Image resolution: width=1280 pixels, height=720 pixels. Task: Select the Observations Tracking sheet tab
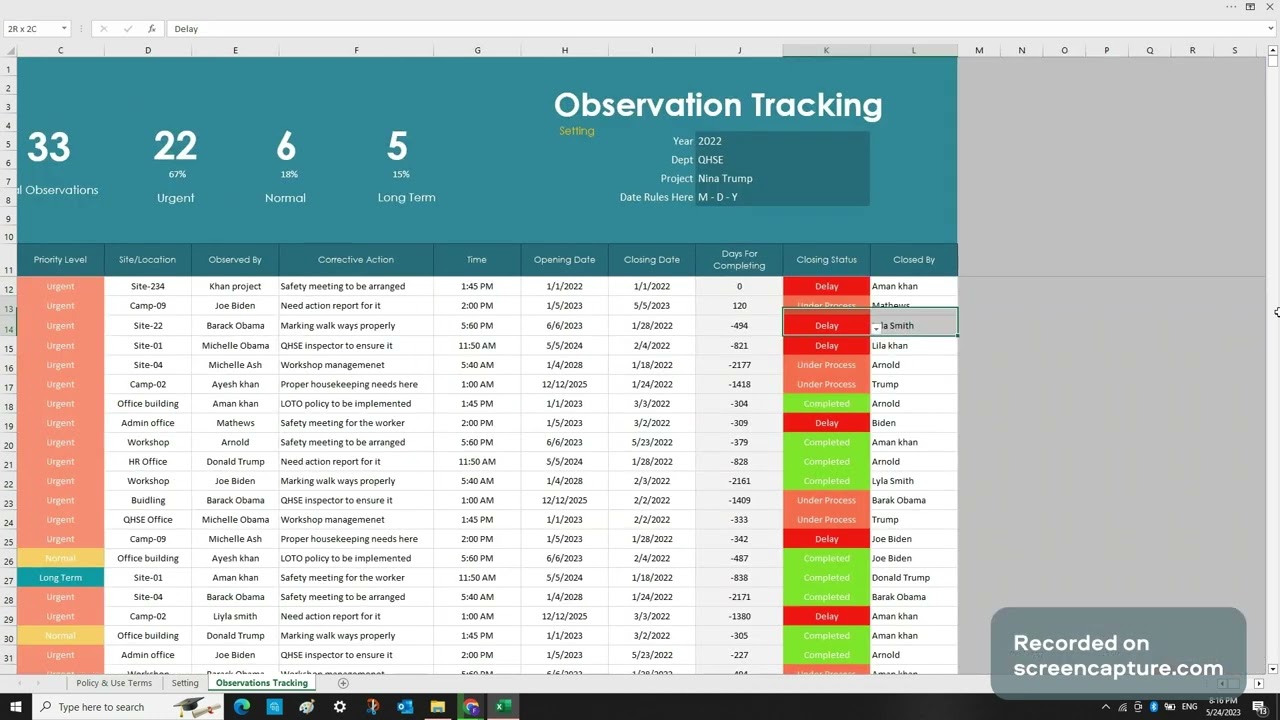pos(262,683)
